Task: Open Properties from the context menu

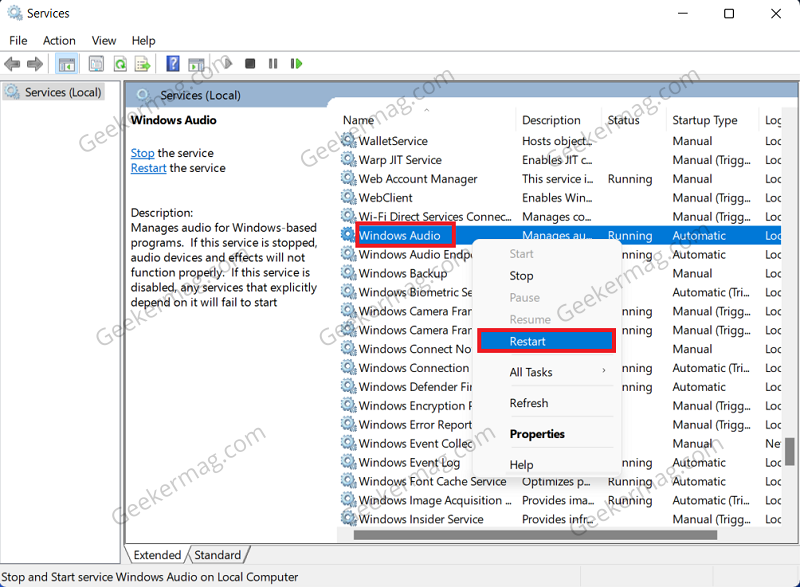Action: (x=537, y=434)
